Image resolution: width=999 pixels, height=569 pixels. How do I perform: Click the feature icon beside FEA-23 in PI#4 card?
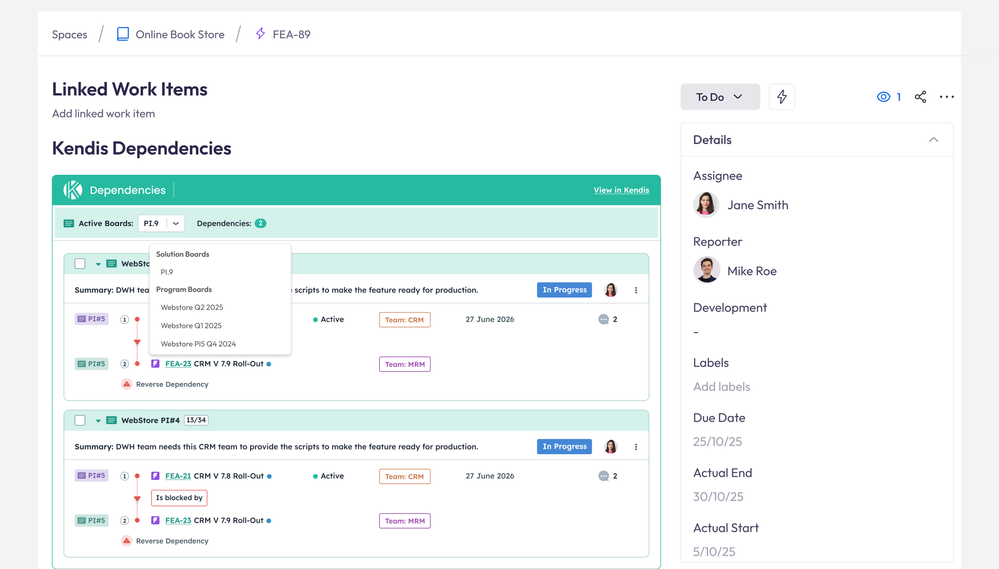pyautogui.click(x=155, y=521)
